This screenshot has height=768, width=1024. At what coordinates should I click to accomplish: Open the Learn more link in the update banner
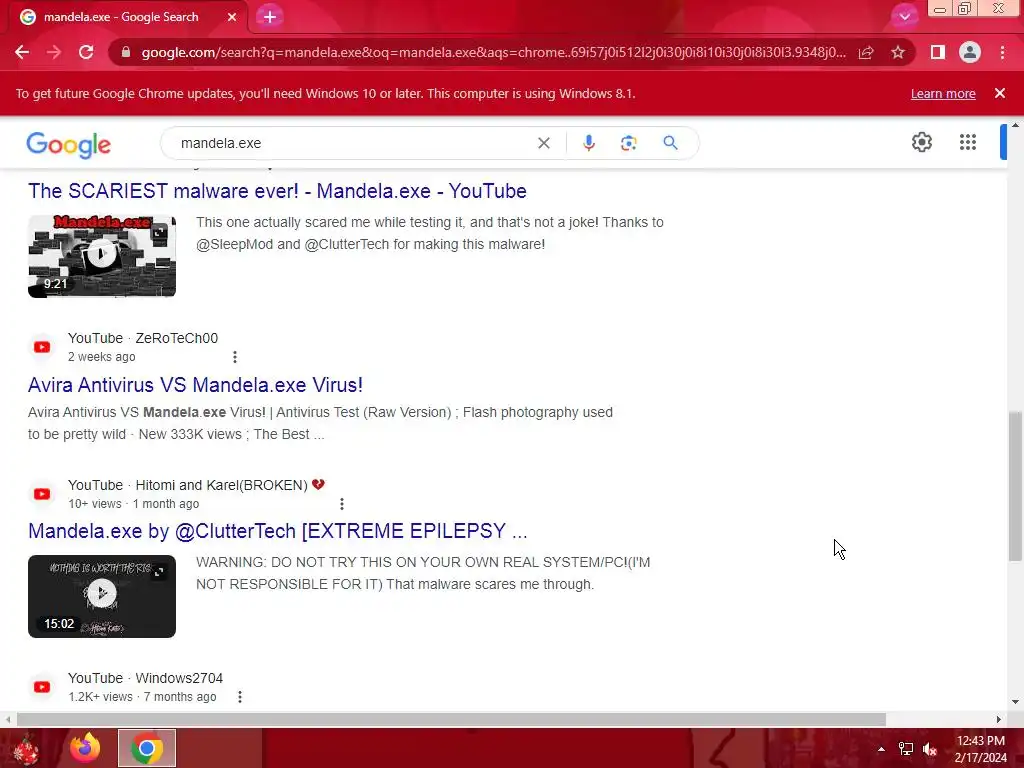pos(943,93)
